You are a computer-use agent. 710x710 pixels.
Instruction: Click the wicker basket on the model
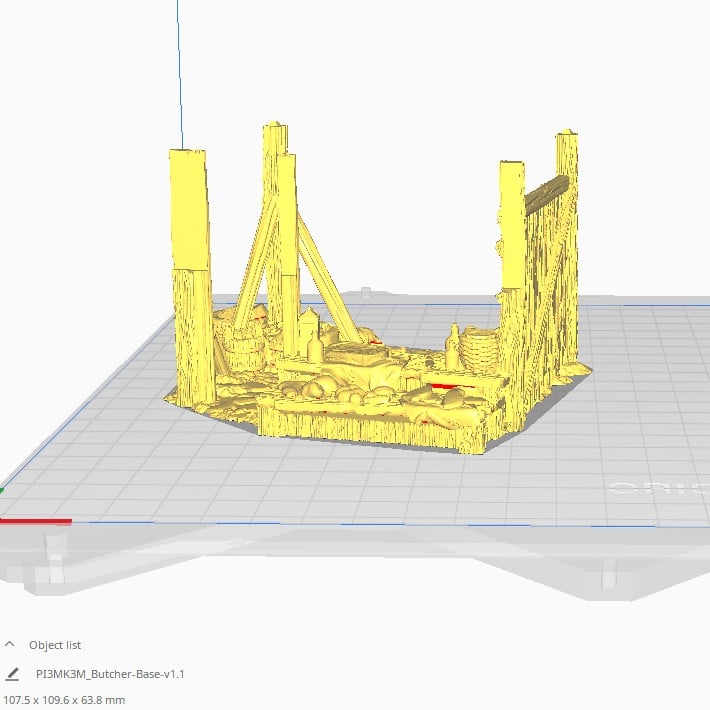point(479,350)
